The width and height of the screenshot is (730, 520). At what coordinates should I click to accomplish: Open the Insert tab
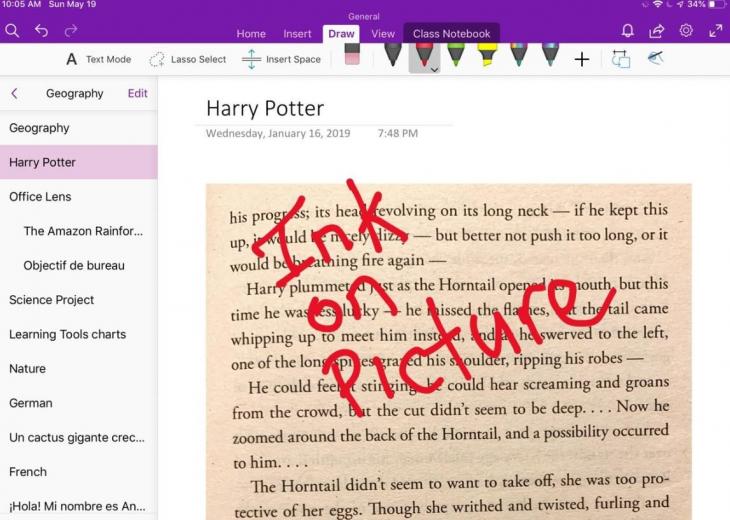(x=297, y=34)
